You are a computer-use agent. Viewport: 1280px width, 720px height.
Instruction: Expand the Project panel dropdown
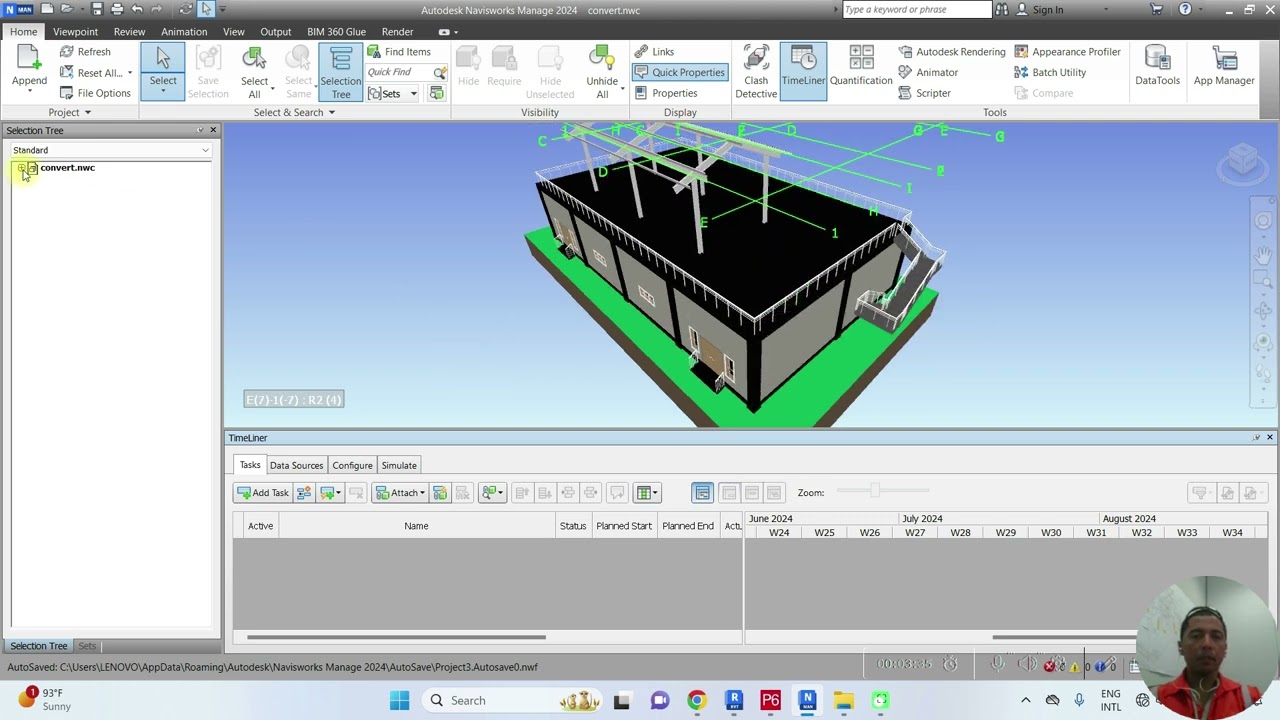point(68,113)
